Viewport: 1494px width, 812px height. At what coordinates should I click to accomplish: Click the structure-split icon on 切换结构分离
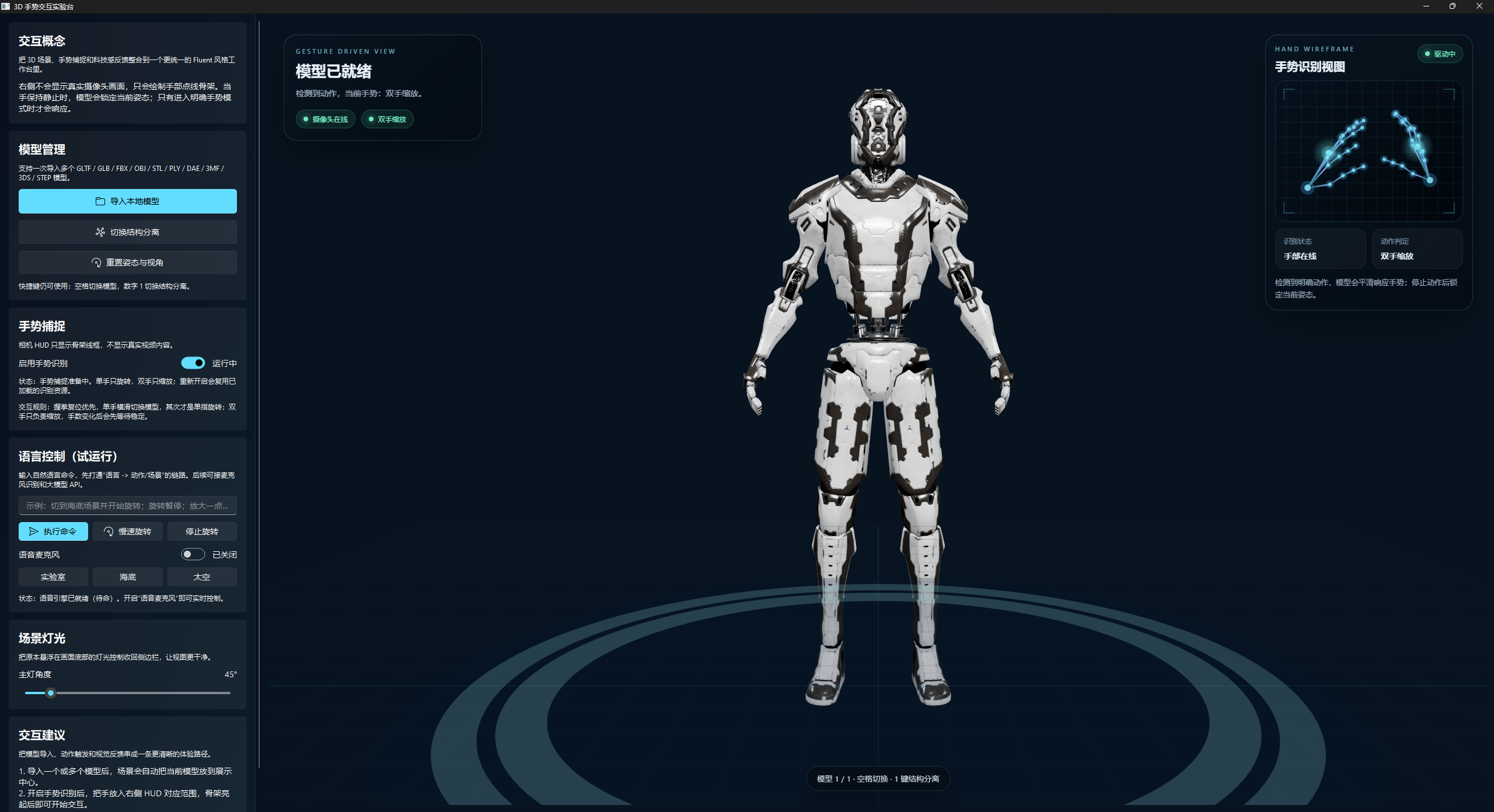pos(100,232)
